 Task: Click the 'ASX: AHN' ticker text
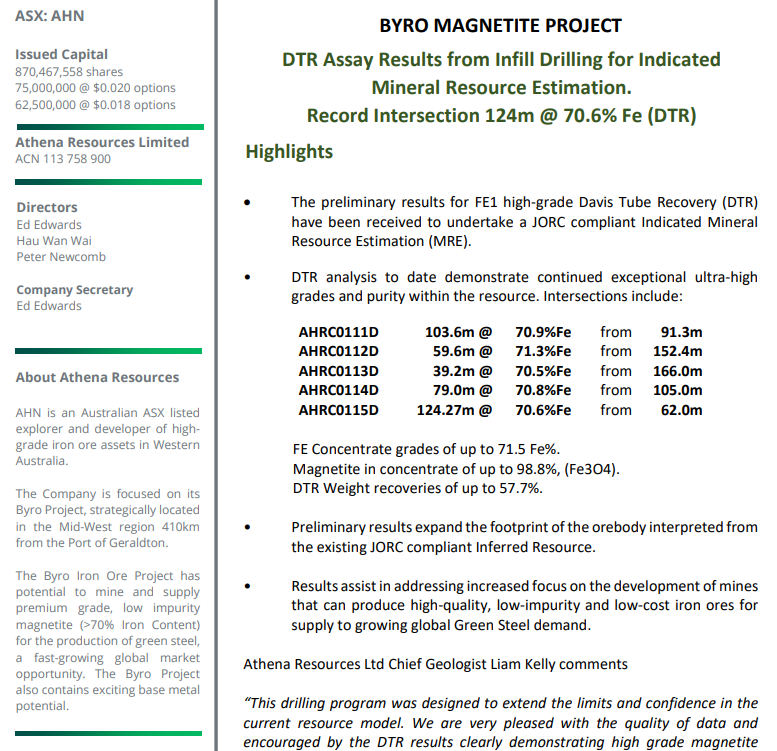tap(50, 16)
